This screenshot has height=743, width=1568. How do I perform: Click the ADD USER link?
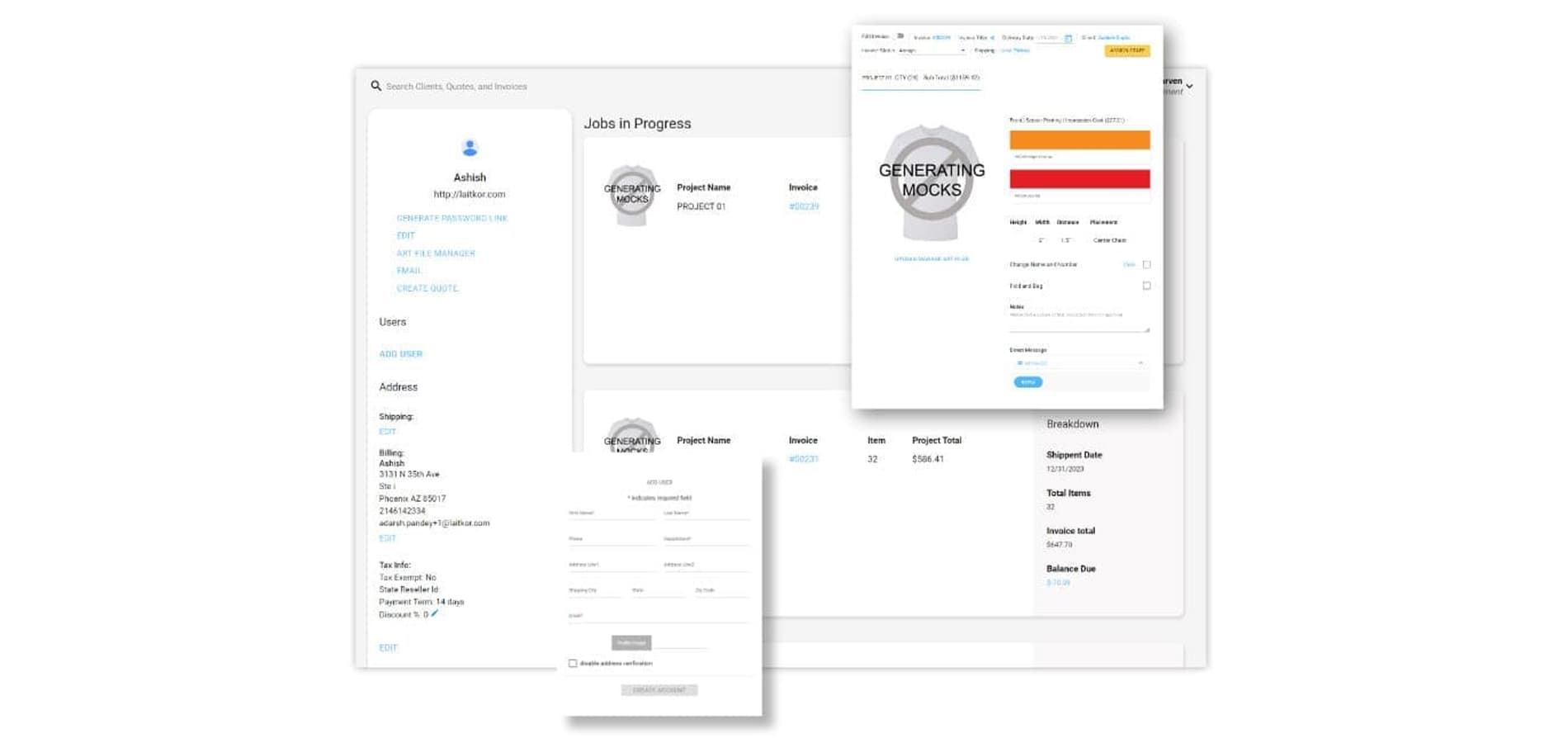coord(400,353)
